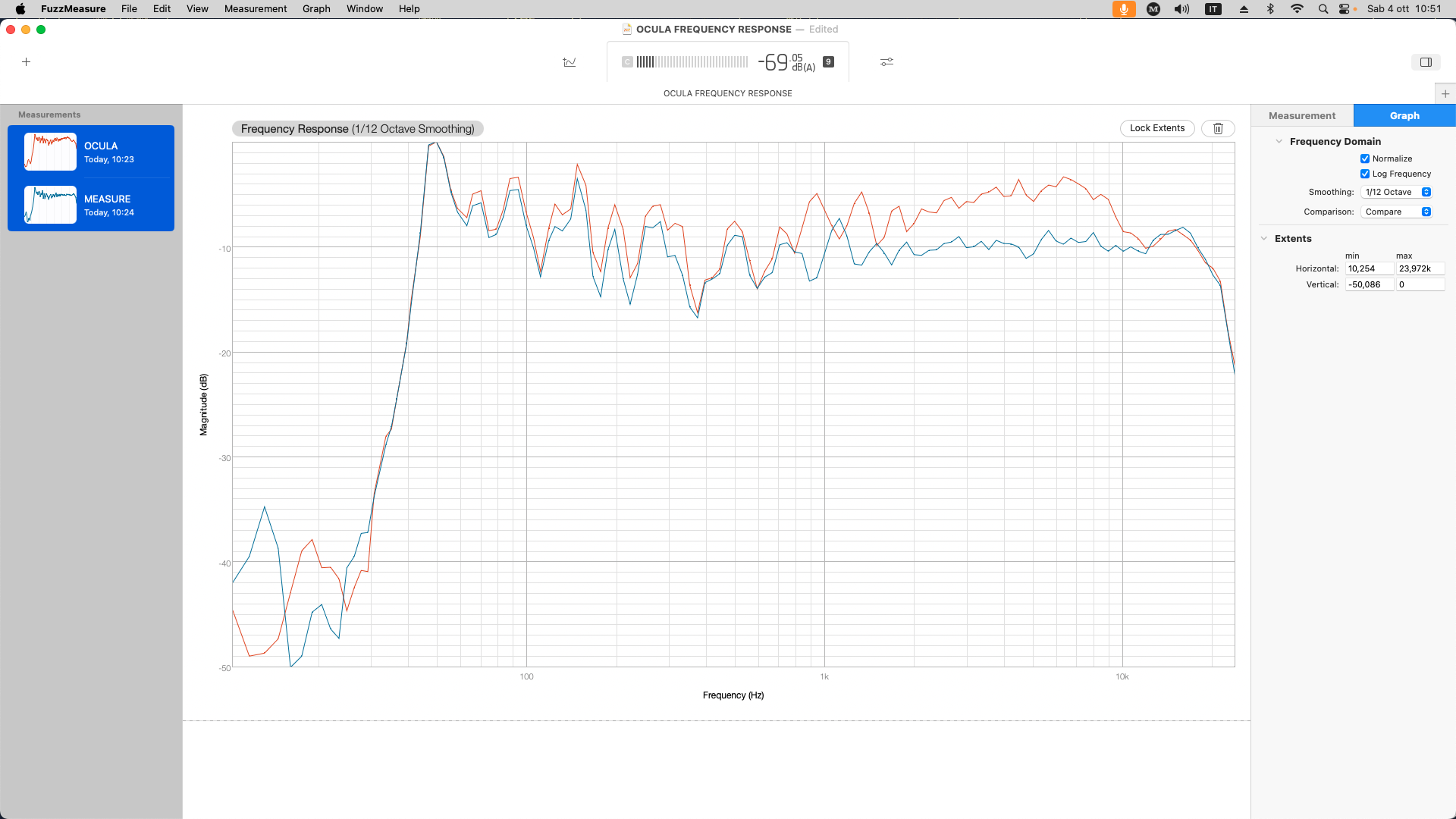1456x819 pixels.
Task: Open the Comparison Compare dropdown
Action: (1396, 212)
